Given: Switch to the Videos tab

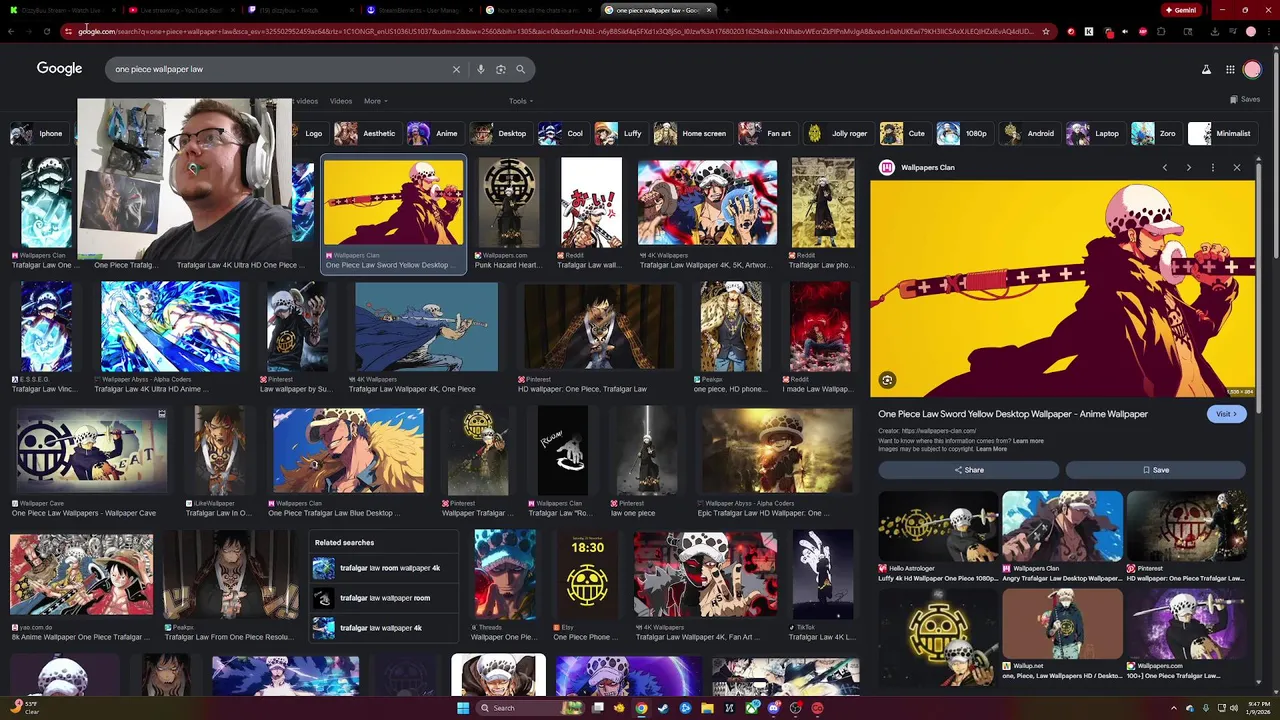Looking at the screenshot, I should click(x=341, y=101).
